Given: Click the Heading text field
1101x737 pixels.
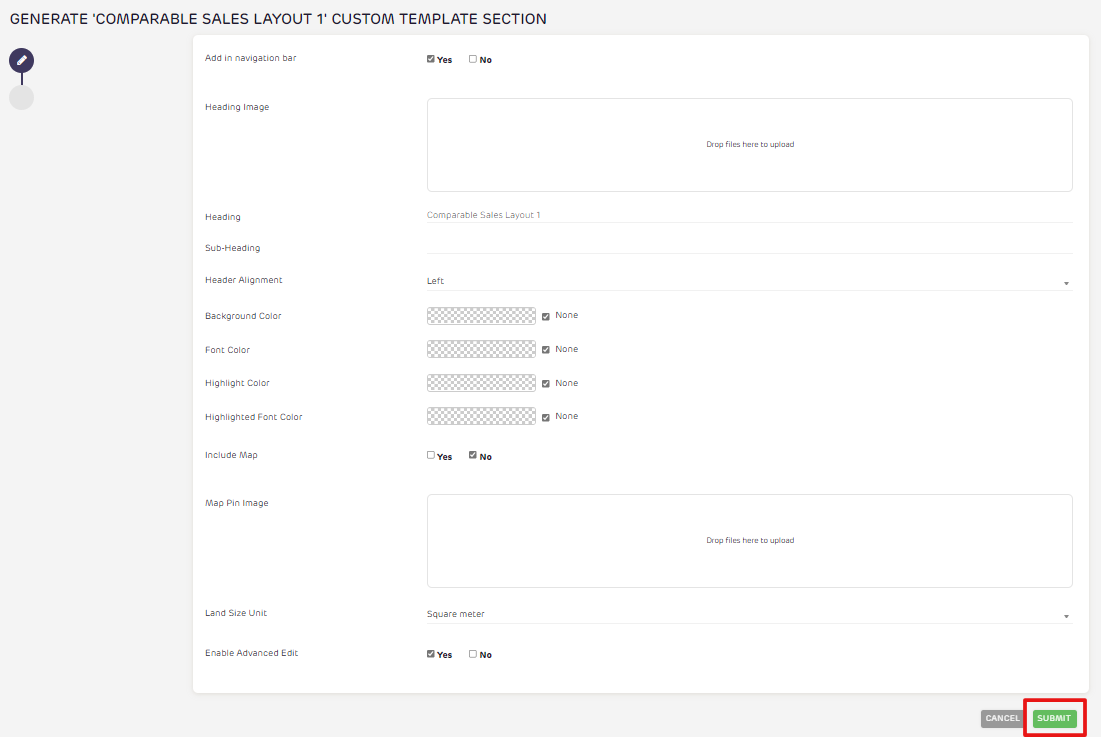Looking at the screenshot, I should (x=748, y=215).
